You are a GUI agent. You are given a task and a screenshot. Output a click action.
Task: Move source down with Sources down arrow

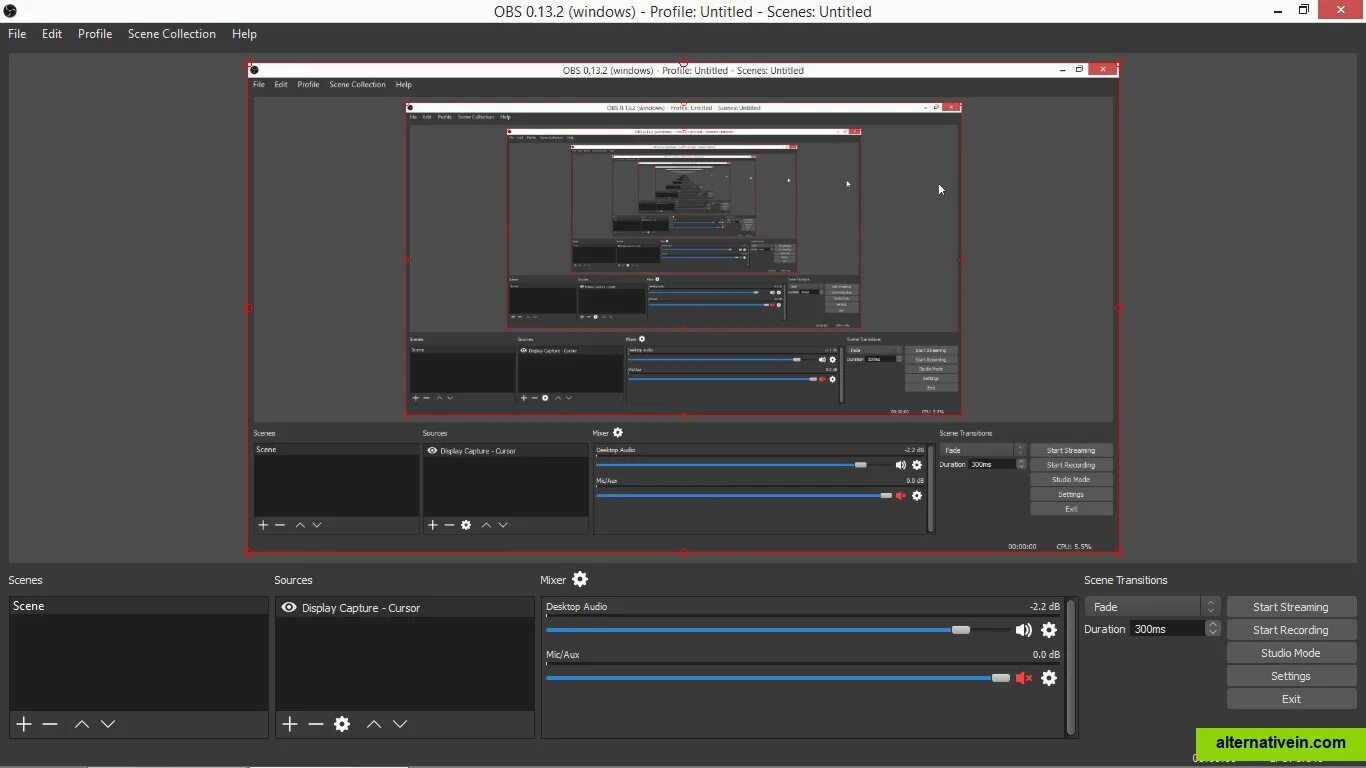click(400, 724)
